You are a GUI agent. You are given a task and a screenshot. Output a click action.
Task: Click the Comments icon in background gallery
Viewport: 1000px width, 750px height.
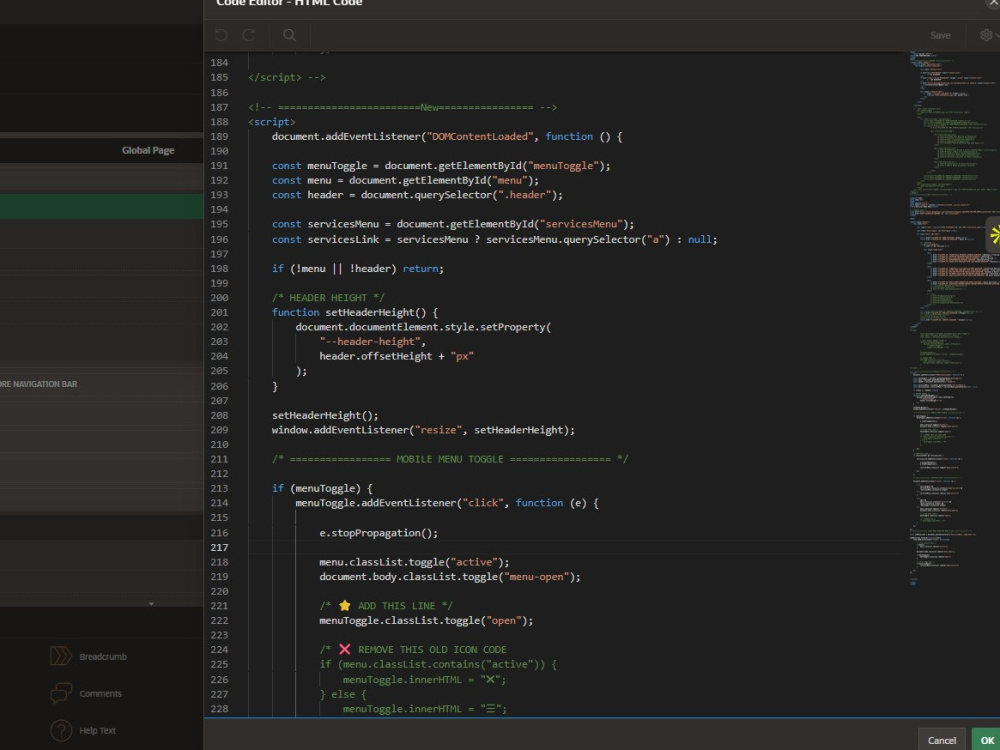(61, 693)
